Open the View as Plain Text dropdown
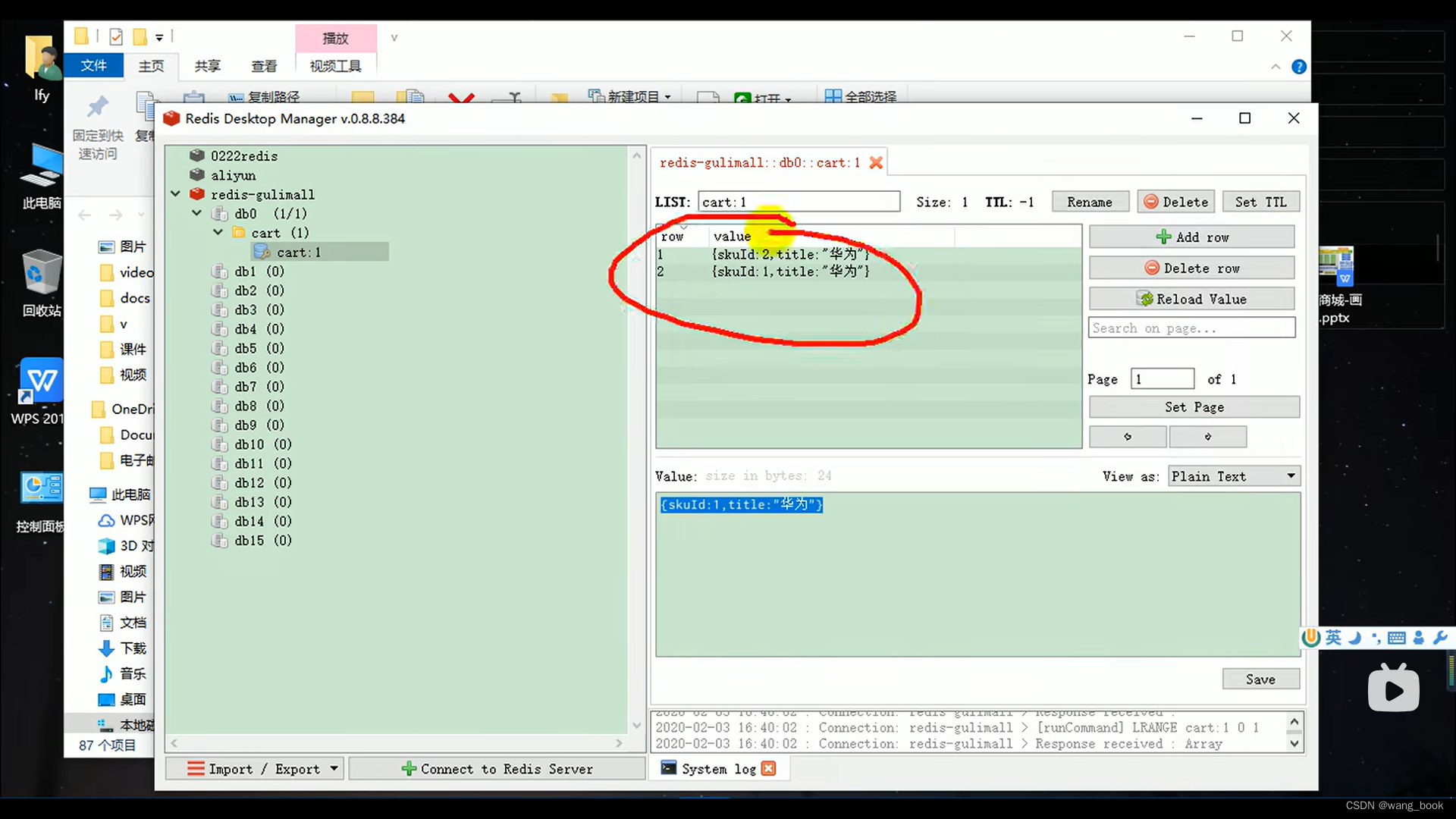 tap(1235, 476)
